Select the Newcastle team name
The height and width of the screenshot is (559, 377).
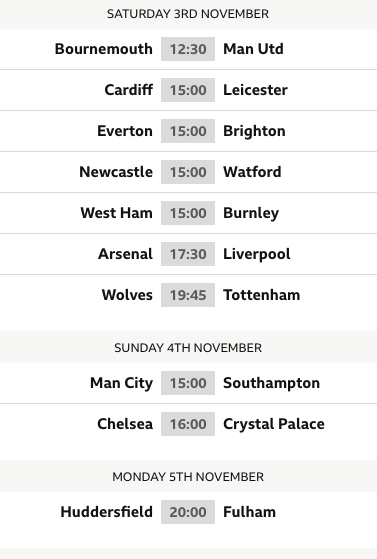[x=116, y=172]
